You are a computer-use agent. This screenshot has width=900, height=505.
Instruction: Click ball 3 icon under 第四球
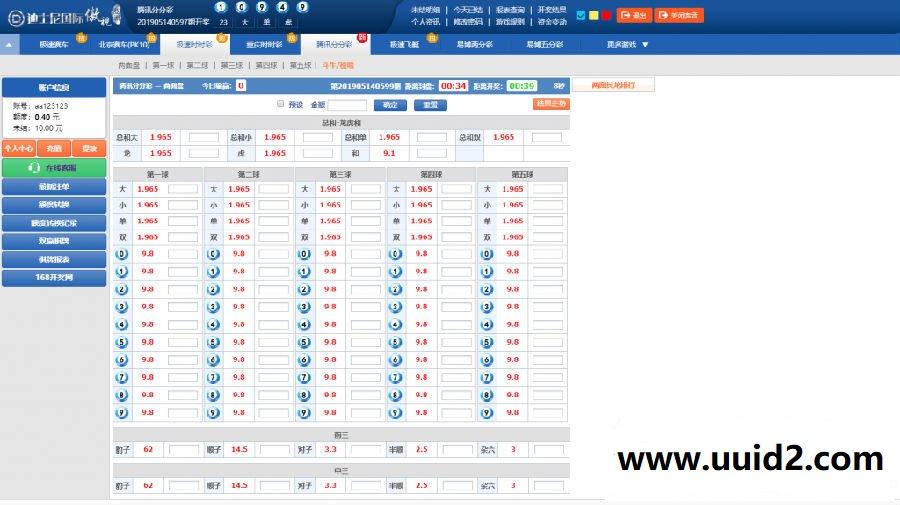[395, 307]
